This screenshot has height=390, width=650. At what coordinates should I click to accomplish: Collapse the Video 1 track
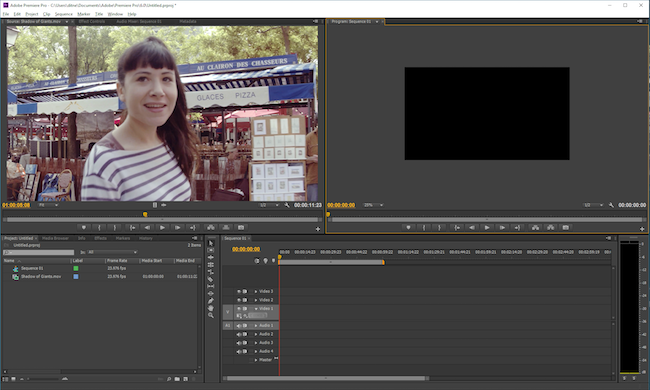pyautogui.click(x=256, y=309)
